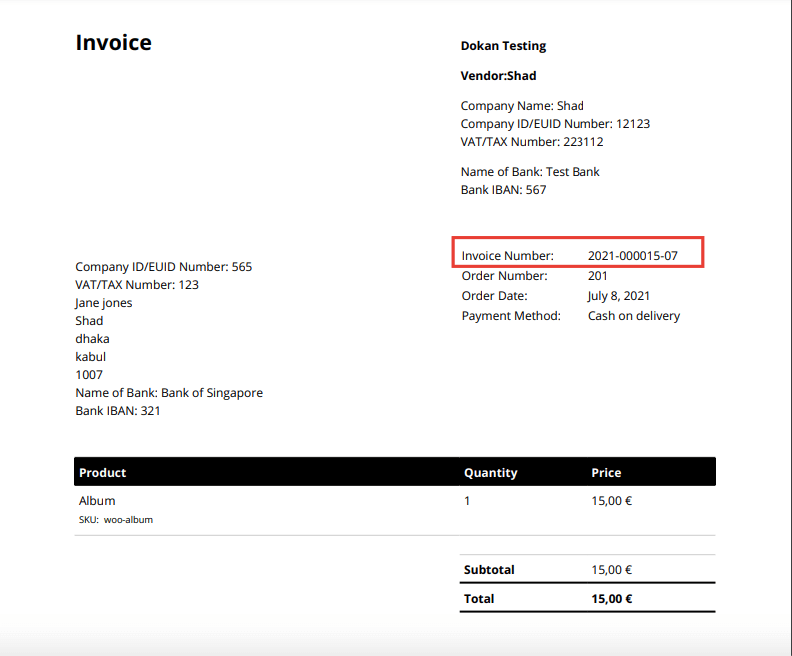Select the bold Total amount 15,00 €
The width and height of the screenshot is (792, 656).
pos(612,599)
